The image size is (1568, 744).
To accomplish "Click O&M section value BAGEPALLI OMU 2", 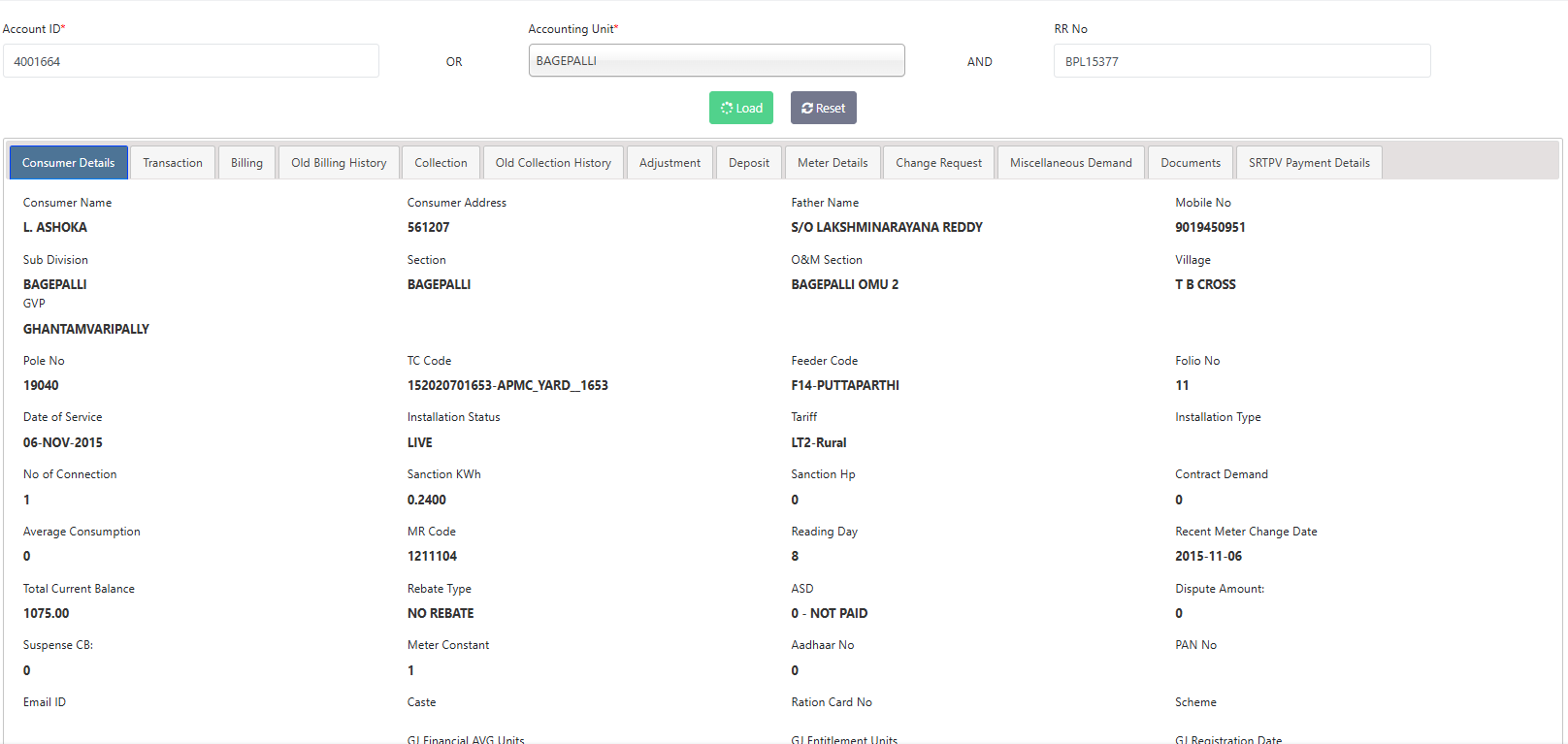I will (845, 284).
